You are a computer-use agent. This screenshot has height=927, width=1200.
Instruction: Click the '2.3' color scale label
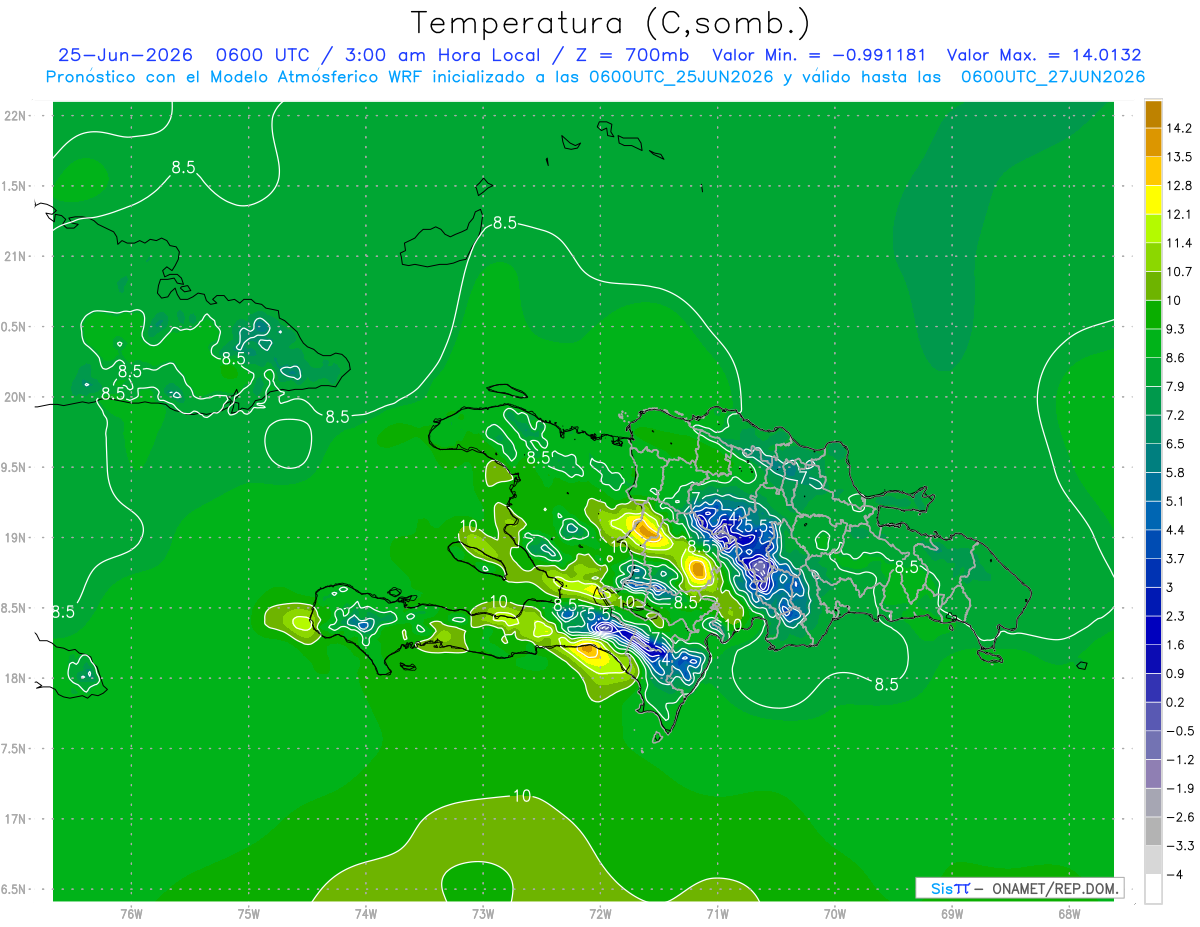click(x=1174, y=616)
